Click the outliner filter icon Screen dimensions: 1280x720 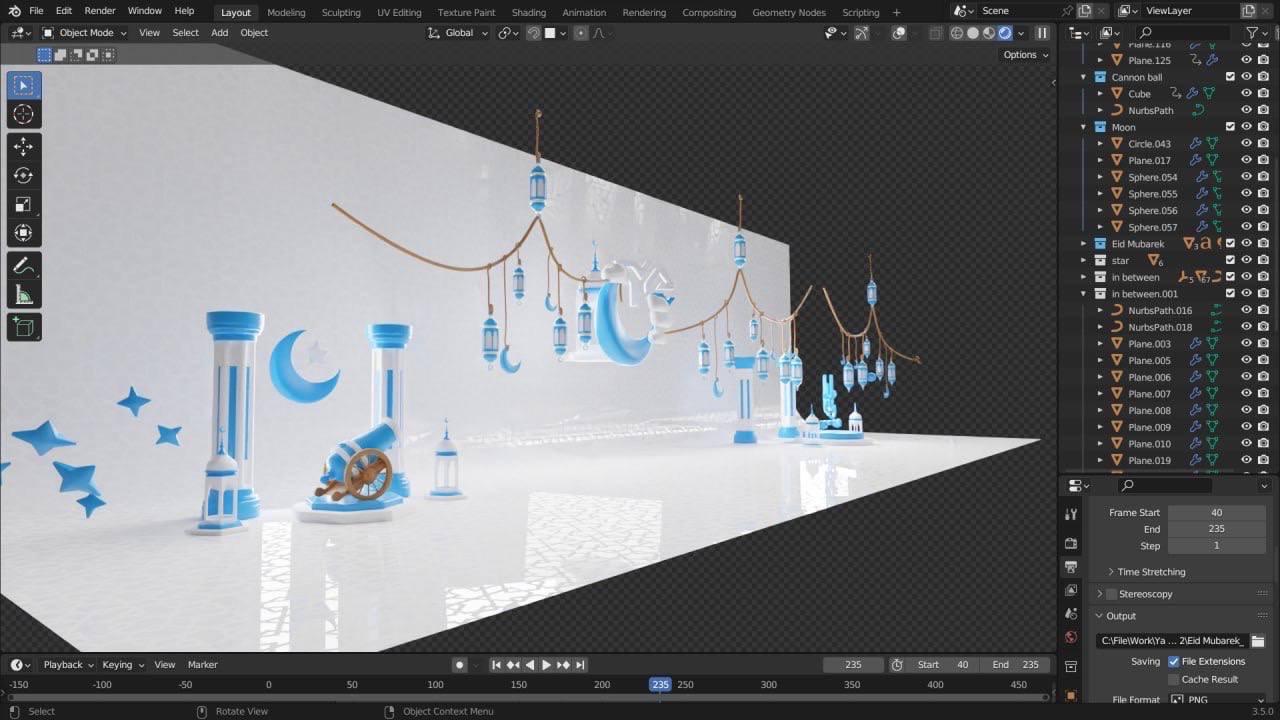point(1252,33)
